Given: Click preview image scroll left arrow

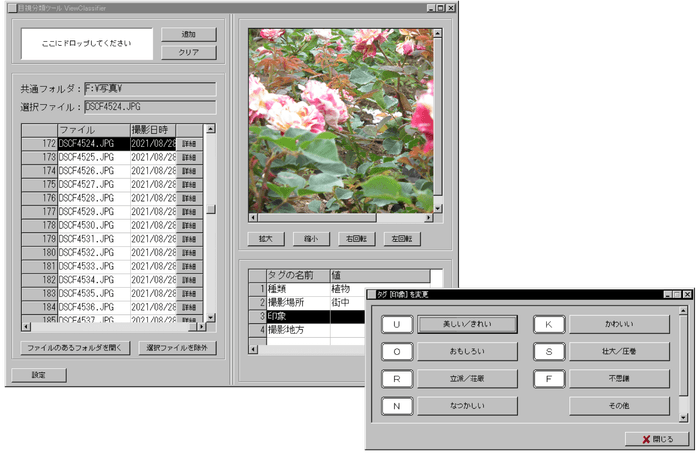Looking at the screenshot, I should tap(253, 218).
